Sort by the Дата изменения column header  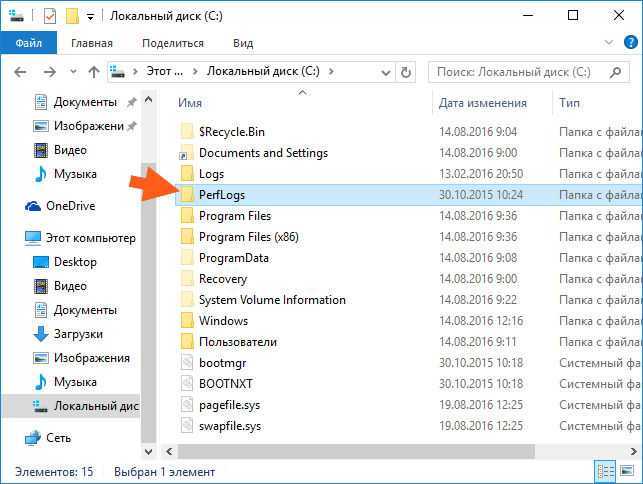[483, 103]
